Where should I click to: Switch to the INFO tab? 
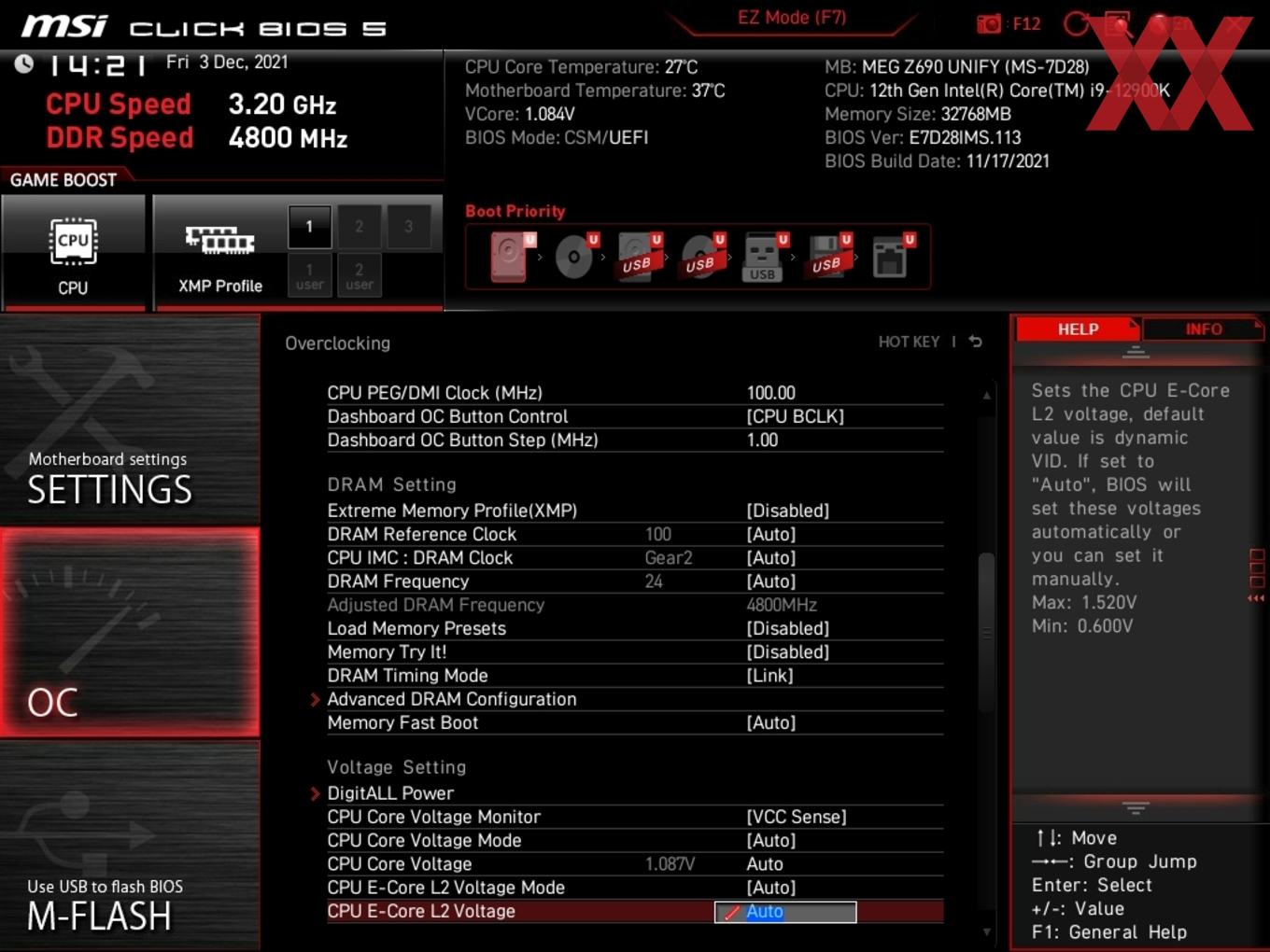tap(1203, 329)
